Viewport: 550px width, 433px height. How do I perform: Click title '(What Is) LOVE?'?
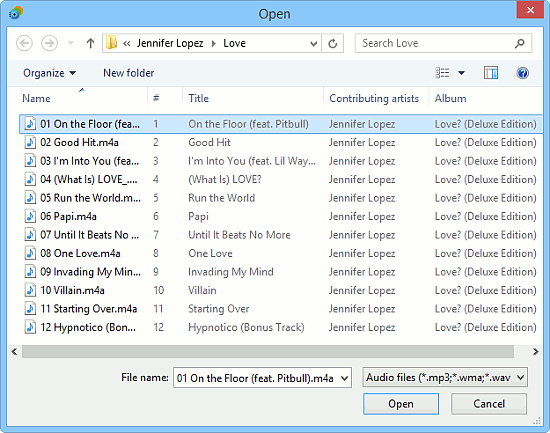225,180
